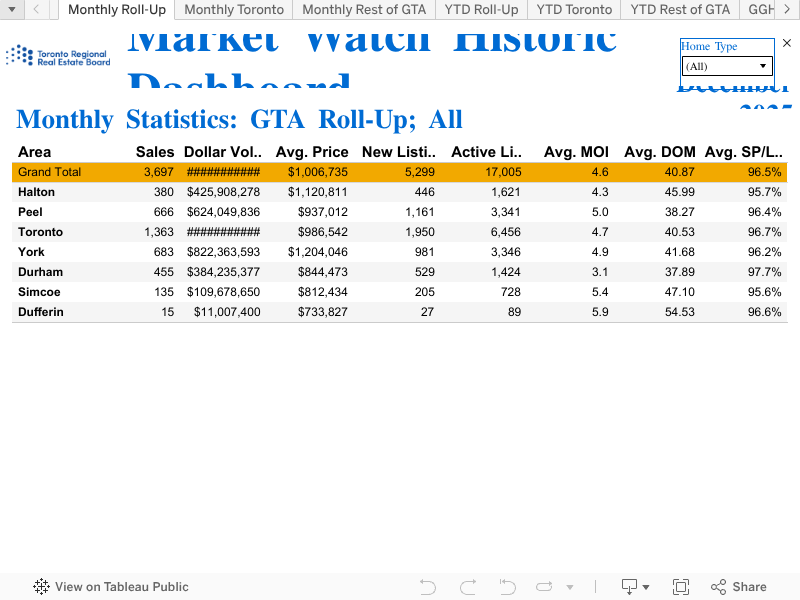The height and width of the screenshot is (600, 800).
Task: Click the Monthly Statistics GTA Roll-Up title
Action: pos(239,120)
